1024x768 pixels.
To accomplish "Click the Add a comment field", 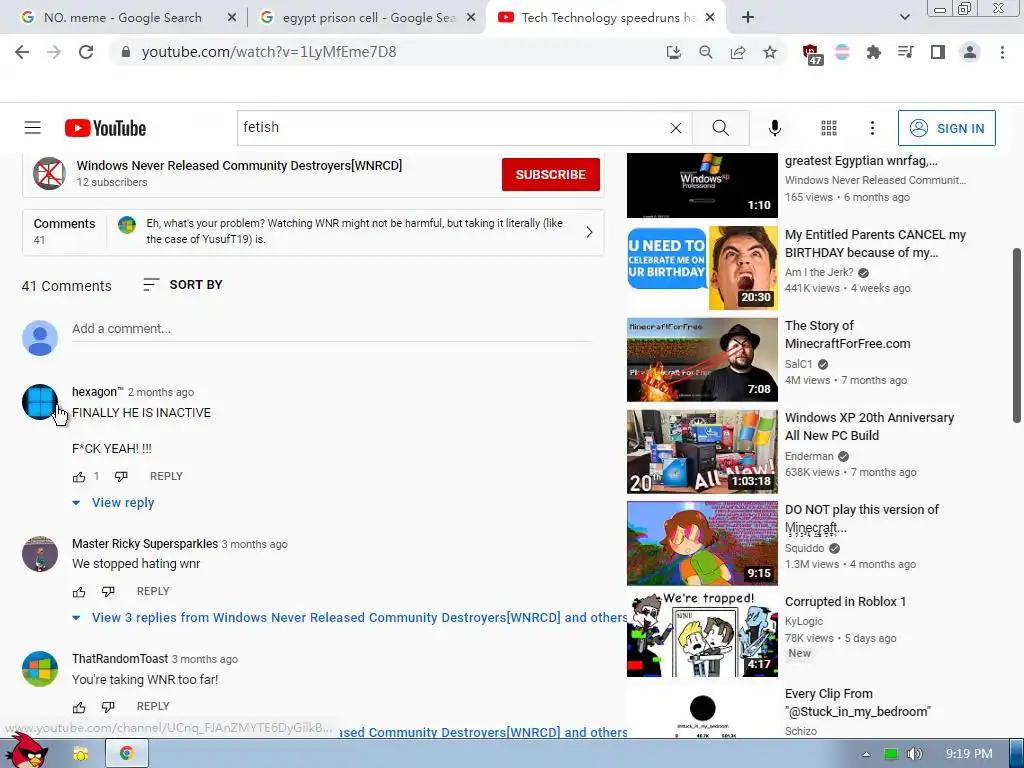I will click(x=332, y=329).
